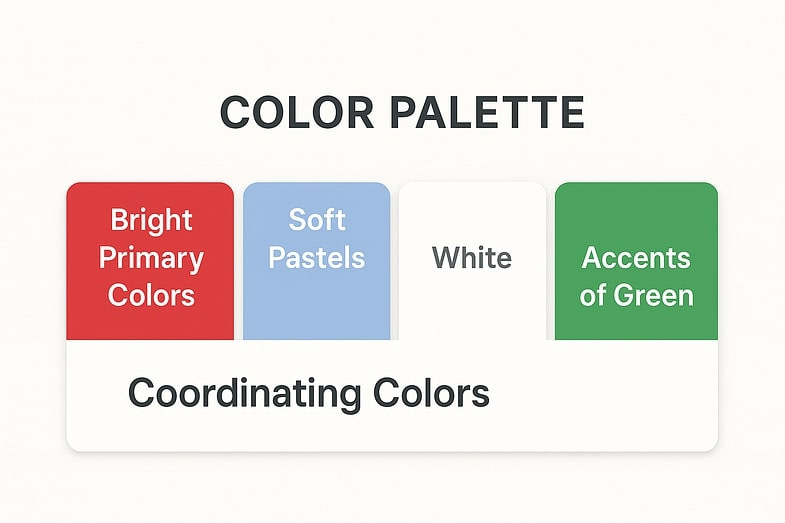Click the word Colors on the red swatch
The width and height of the screenshot is (785, 523).
(x=151, y=295)
